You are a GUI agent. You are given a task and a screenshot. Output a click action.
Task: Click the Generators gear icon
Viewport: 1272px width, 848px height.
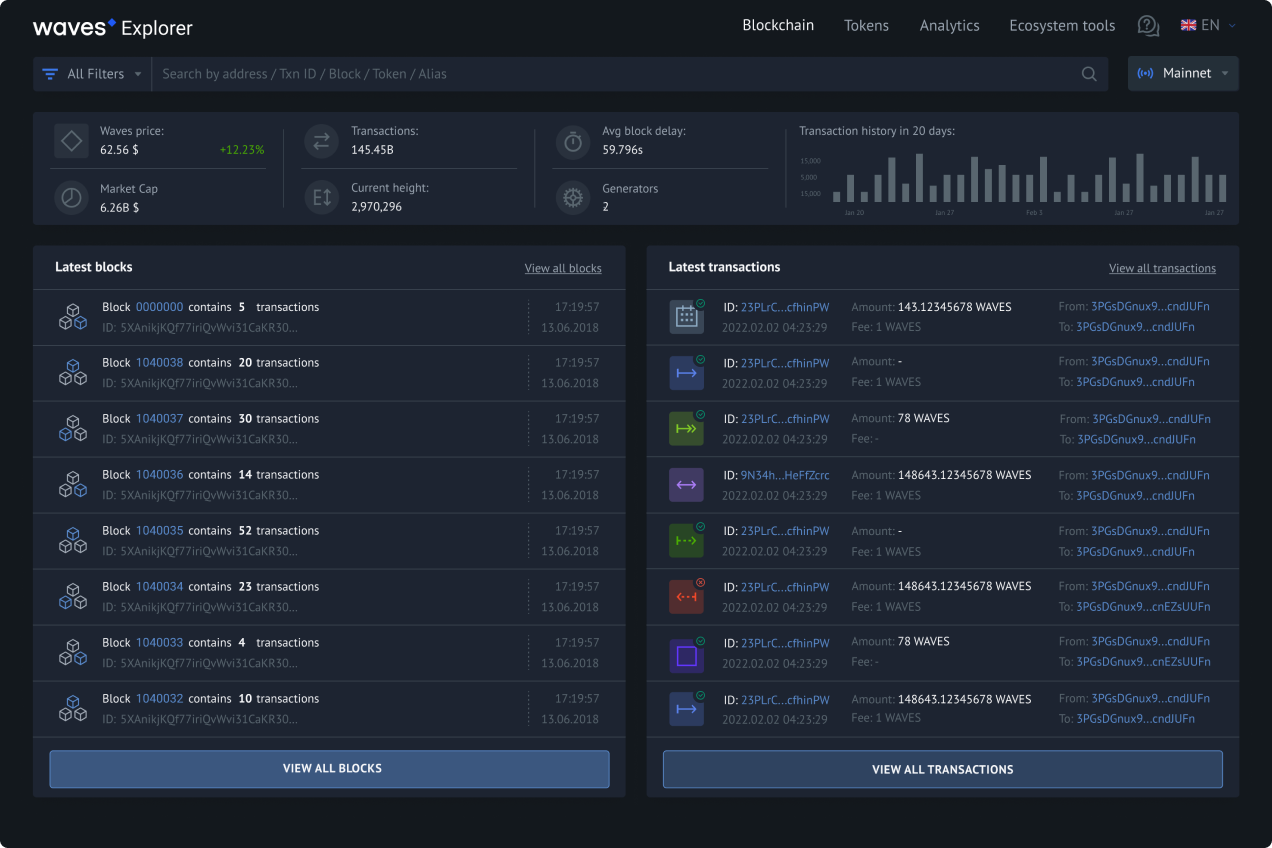point(573,197)
